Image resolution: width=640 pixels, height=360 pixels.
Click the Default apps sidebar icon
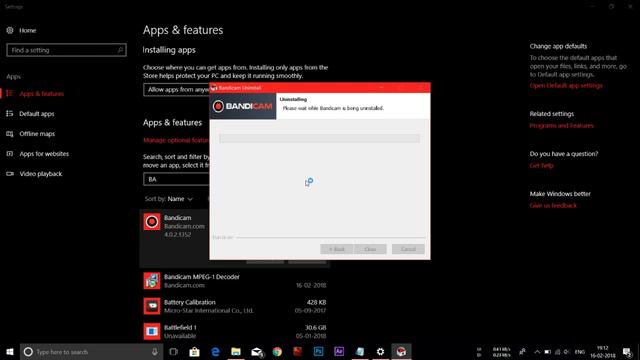point(10,113)
